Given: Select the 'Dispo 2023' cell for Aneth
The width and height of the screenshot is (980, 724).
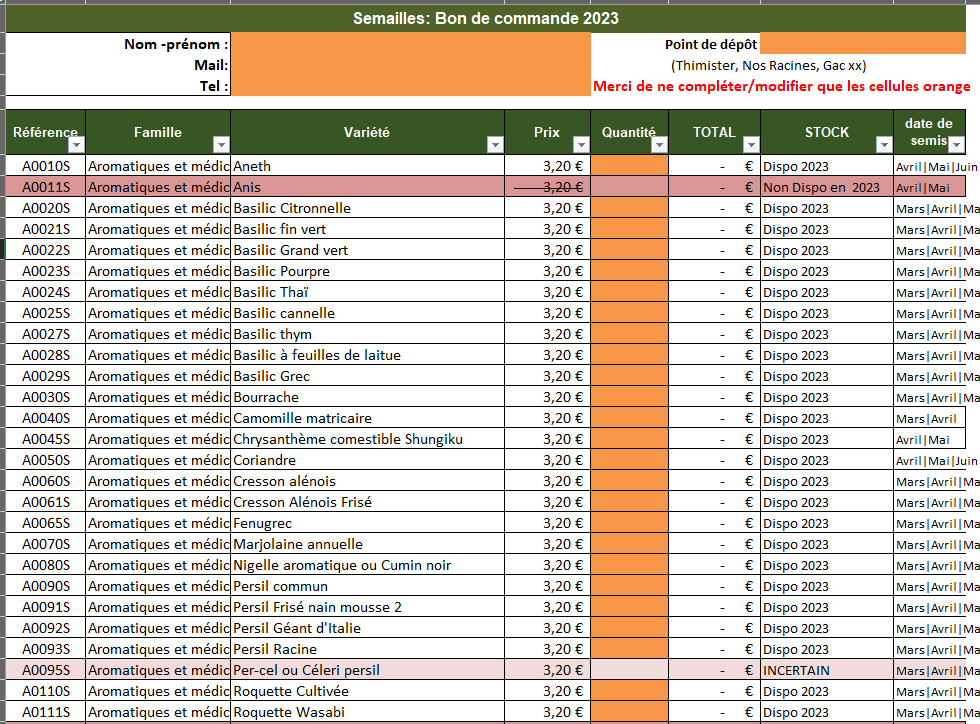Looking at the screenshot, I should (827, 166).
